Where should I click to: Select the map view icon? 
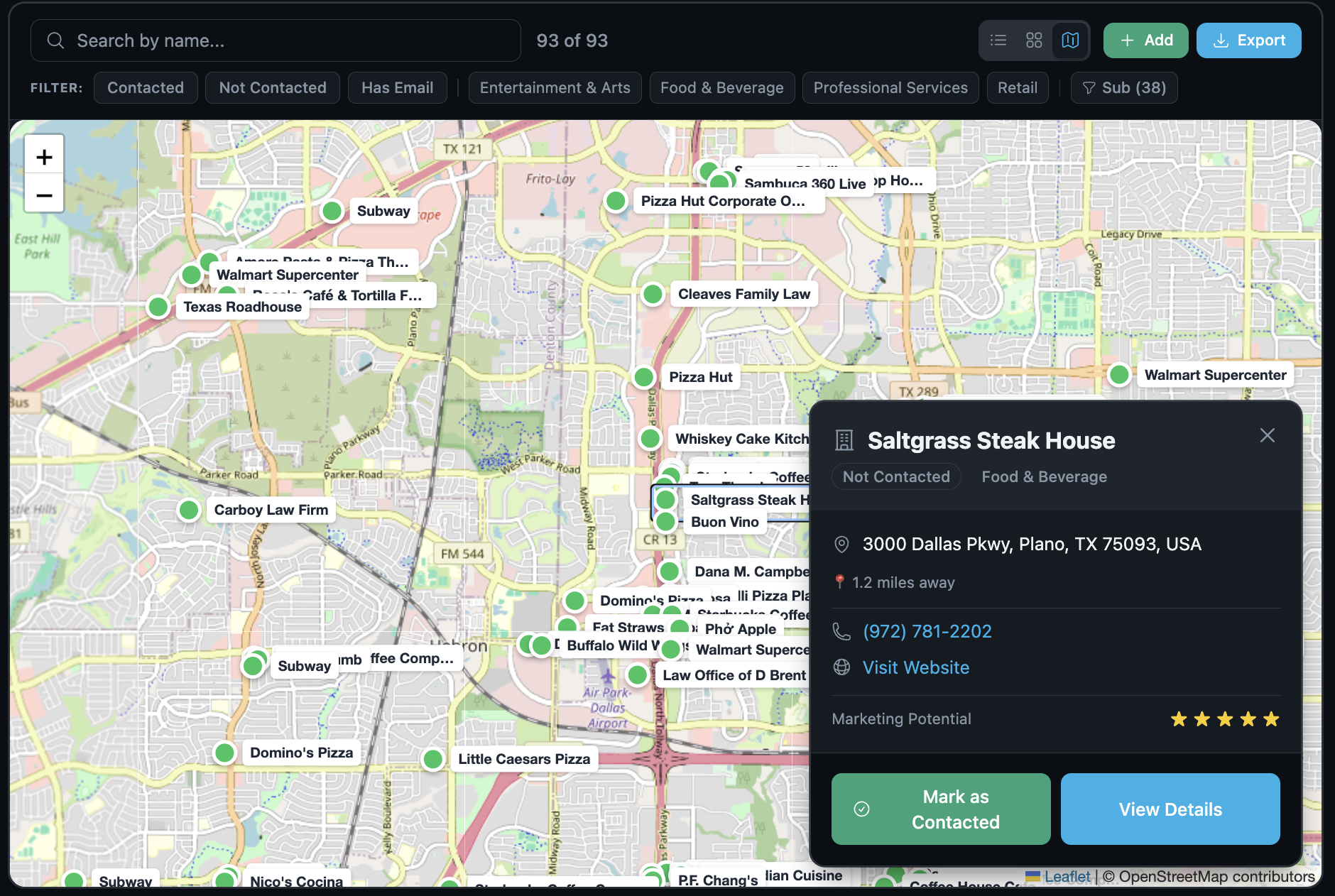[x=1070, y=40]
